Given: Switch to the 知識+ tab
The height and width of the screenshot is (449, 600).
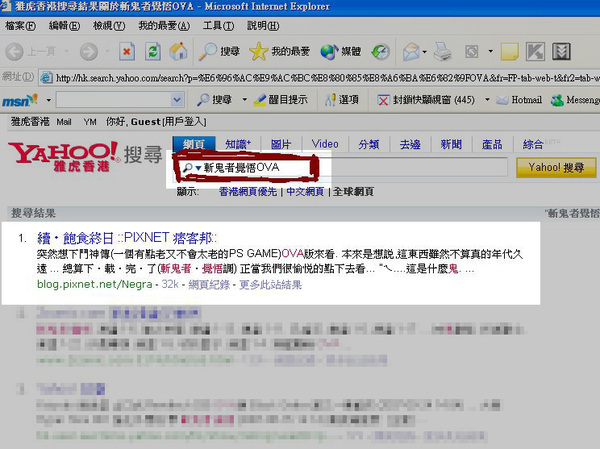Looking at the screenshot, I should pyautogui.click(x=238, y=144).
